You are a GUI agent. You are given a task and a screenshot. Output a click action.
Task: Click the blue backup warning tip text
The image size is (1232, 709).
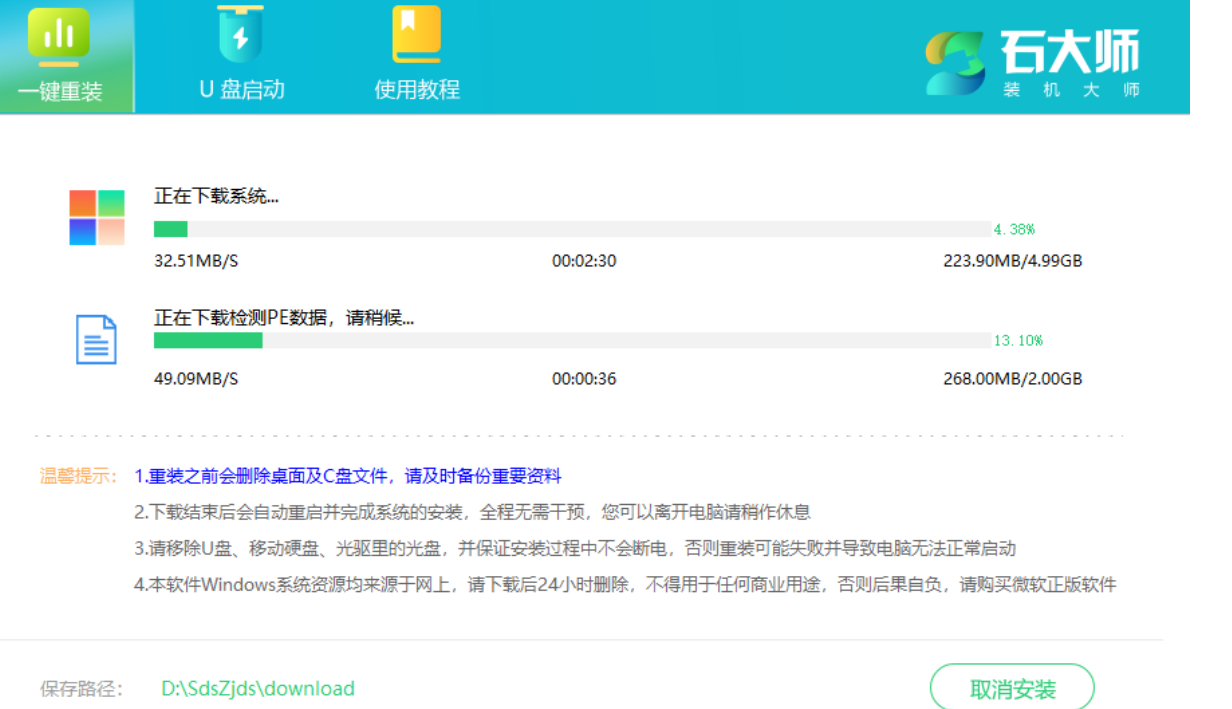point(348,476)
